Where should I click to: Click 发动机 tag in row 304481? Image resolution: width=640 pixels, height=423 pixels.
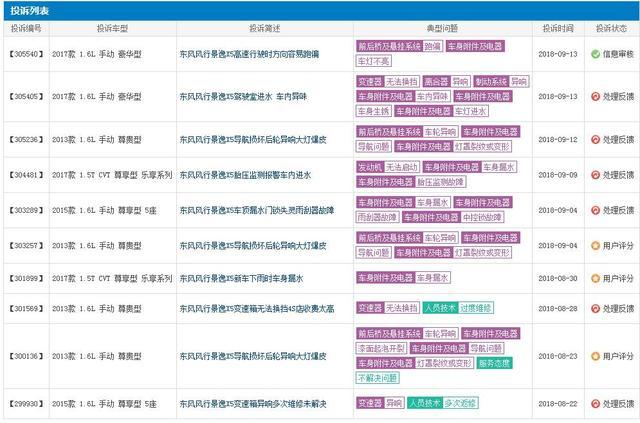(370, 167)
